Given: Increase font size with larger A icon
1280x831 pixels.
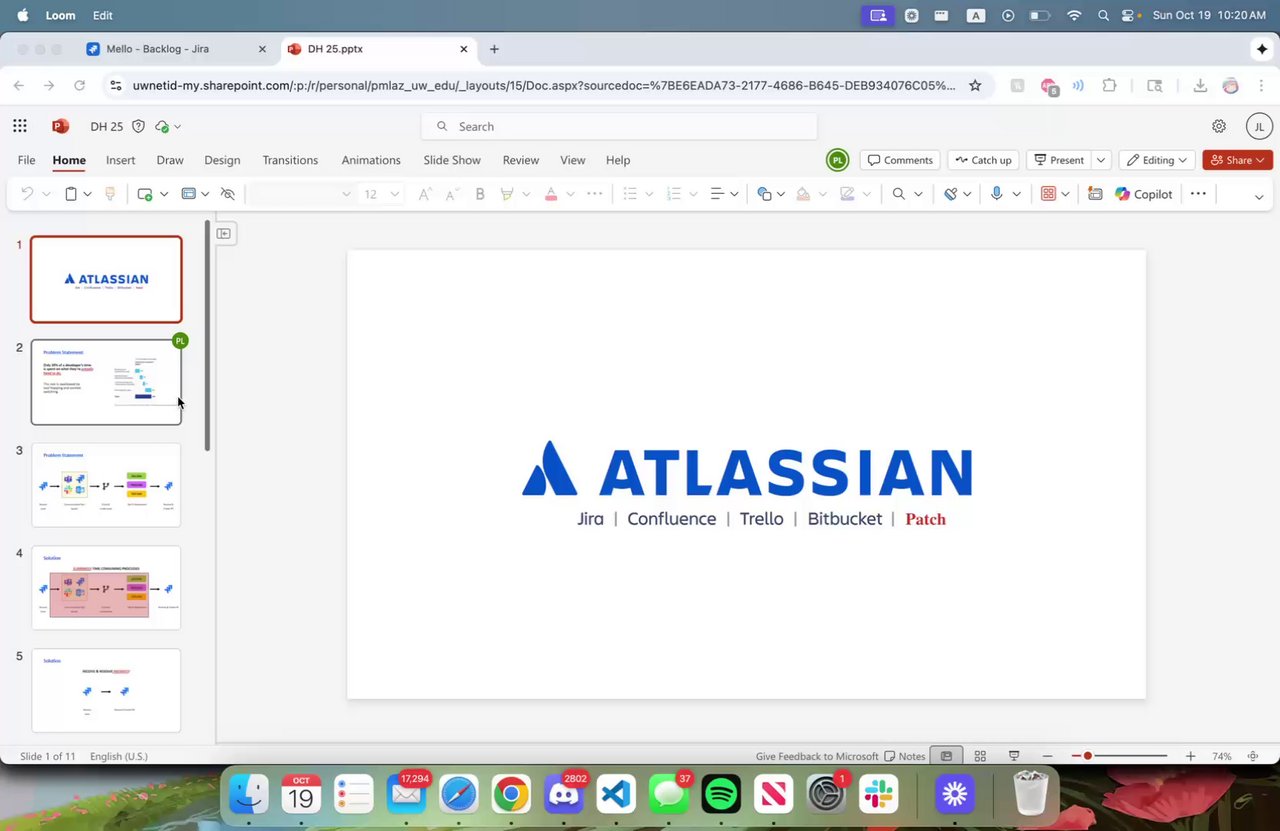Looking at the screenshot, I should coord(425,194).
